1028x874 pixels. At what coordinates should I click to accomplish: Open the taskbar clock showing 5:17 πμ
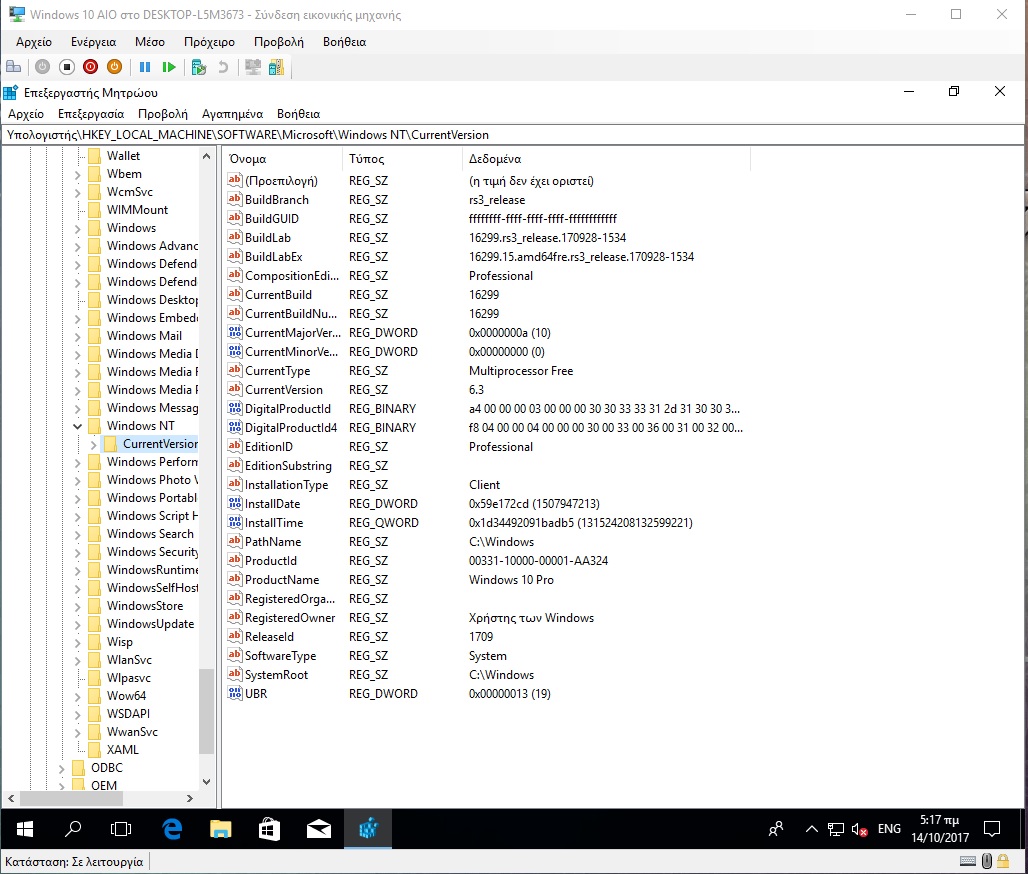point(939,829)
